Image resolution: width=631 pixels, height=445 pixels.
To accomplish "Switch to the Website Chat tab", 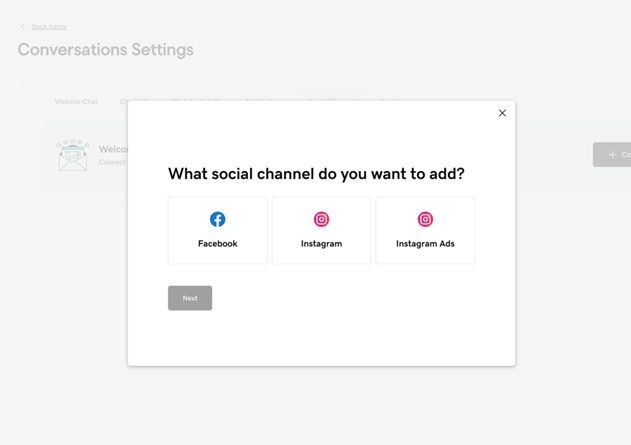I will click(76, 101).
